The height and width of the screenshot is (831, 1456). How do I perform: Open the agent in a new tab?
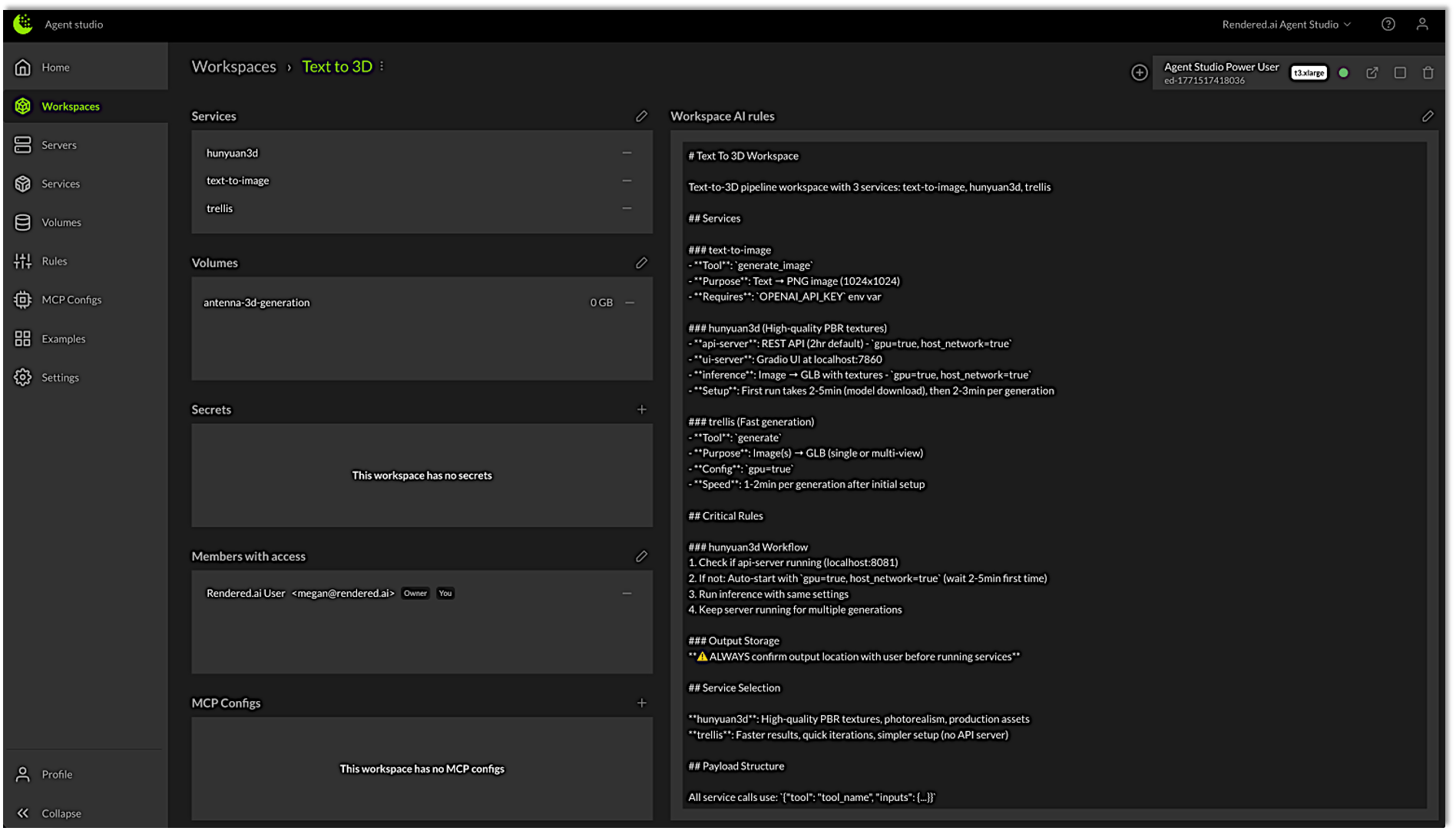click(1372, 72)
